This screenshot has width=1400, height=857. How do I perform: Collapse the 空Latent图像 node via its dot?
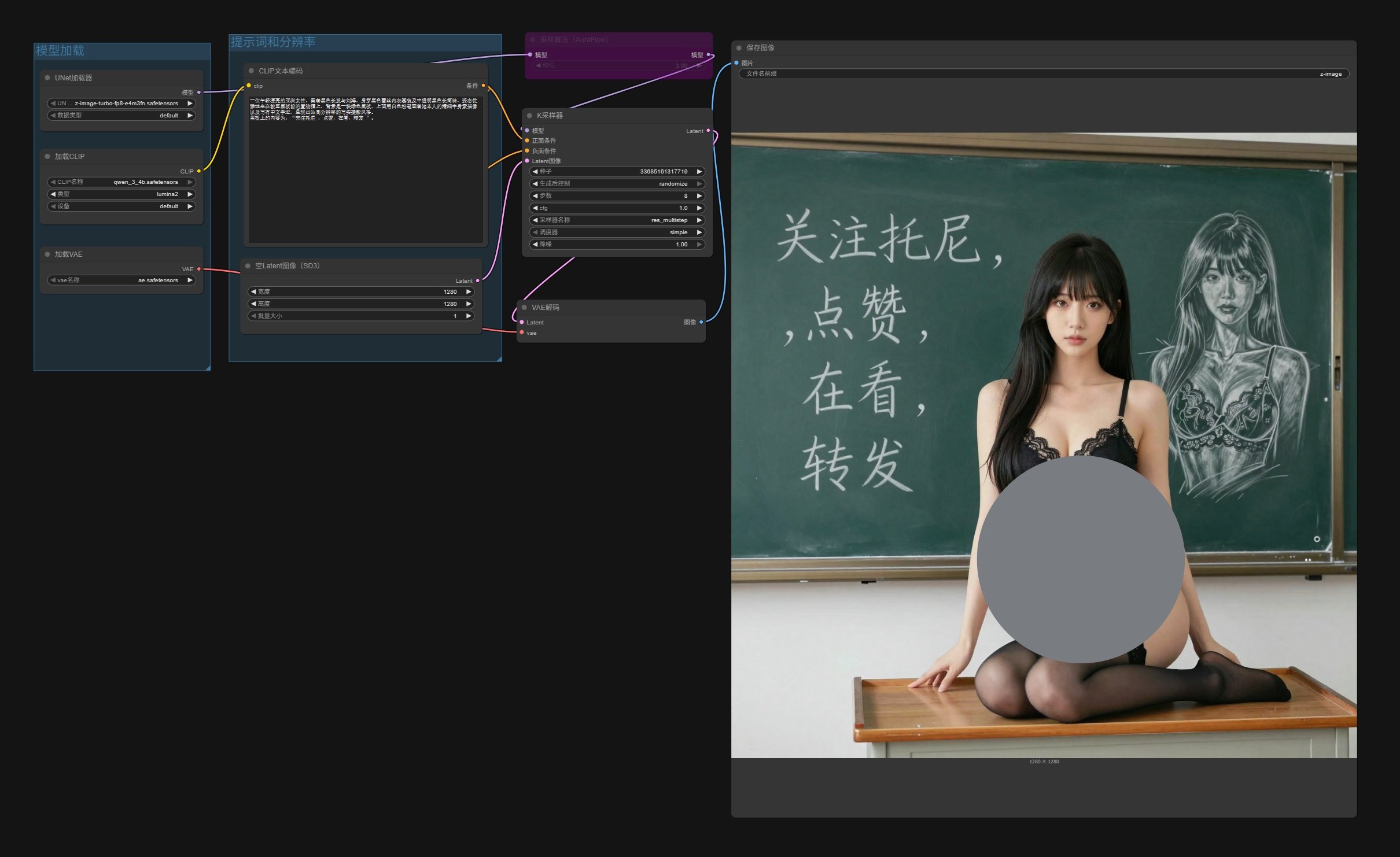point(248,265)
